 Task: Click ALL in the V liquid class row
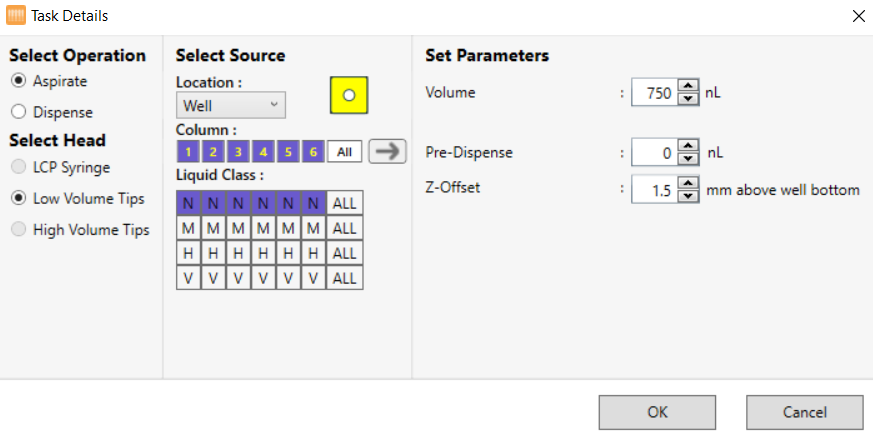(x=344, y=278)
